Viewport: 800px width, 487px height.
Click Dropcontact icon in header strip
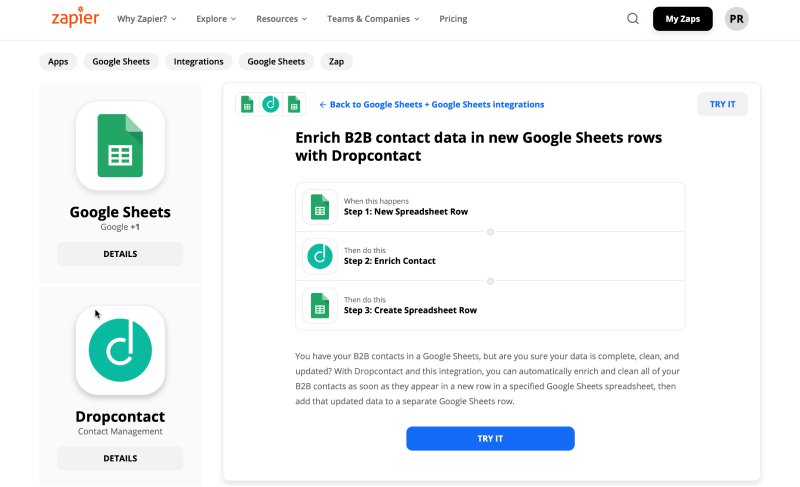point(270,104)
